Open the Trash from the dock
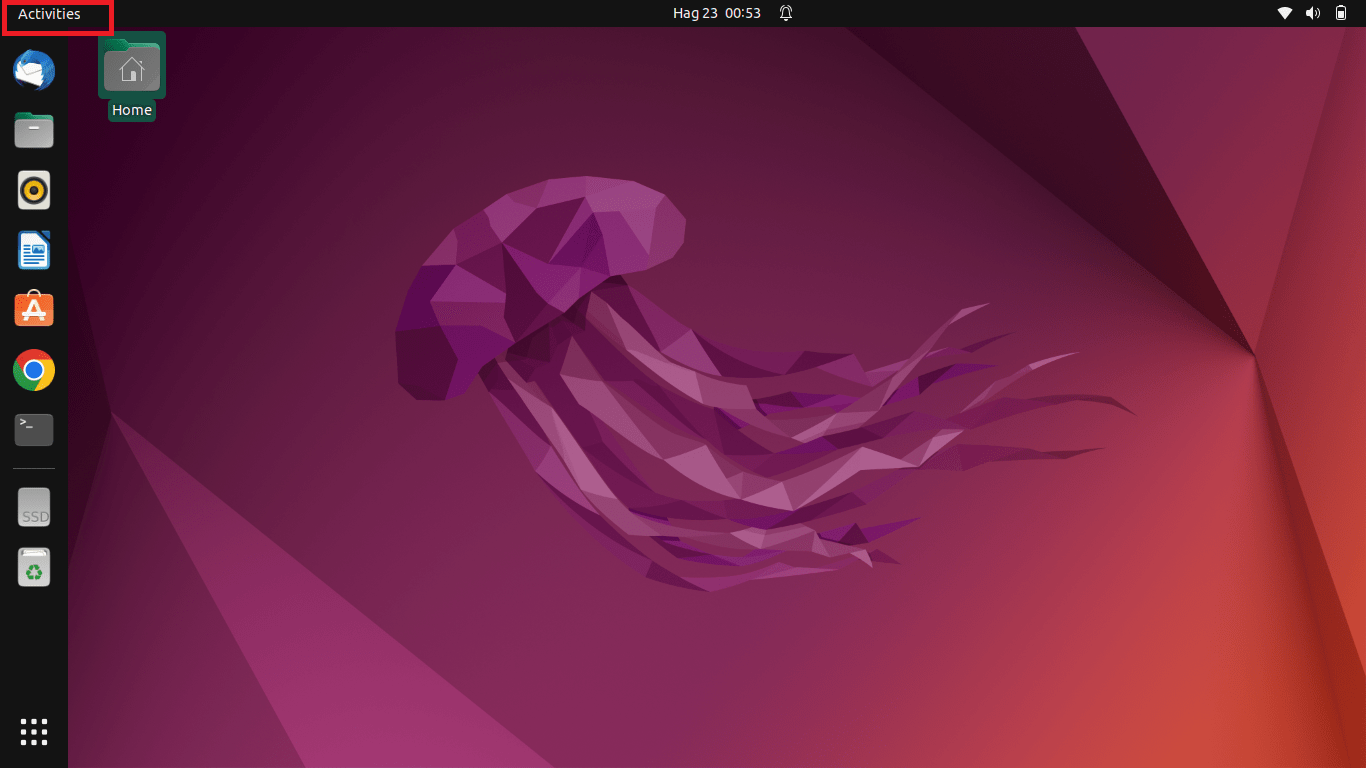The height and width of the screenshot is (768, 1366). point(34,567)
